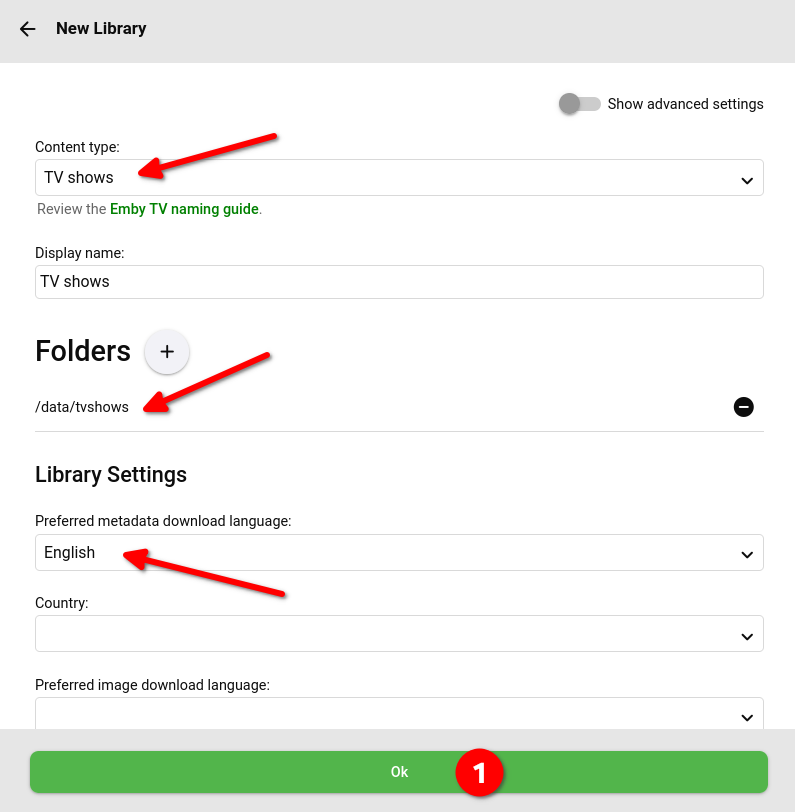
Task: Select the /data/tvshows folder path entry
Action: pyautogui.click(x=82, y=407)
